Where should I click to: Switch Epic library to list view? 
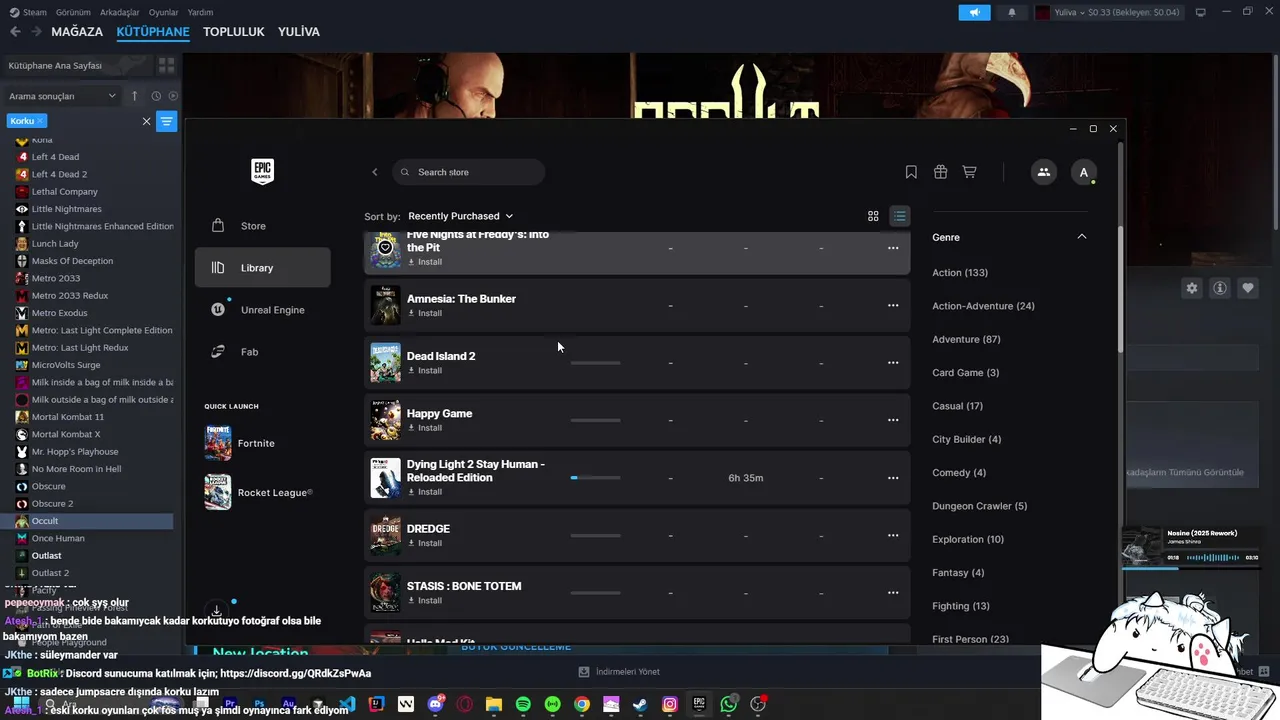click(899, 216)
